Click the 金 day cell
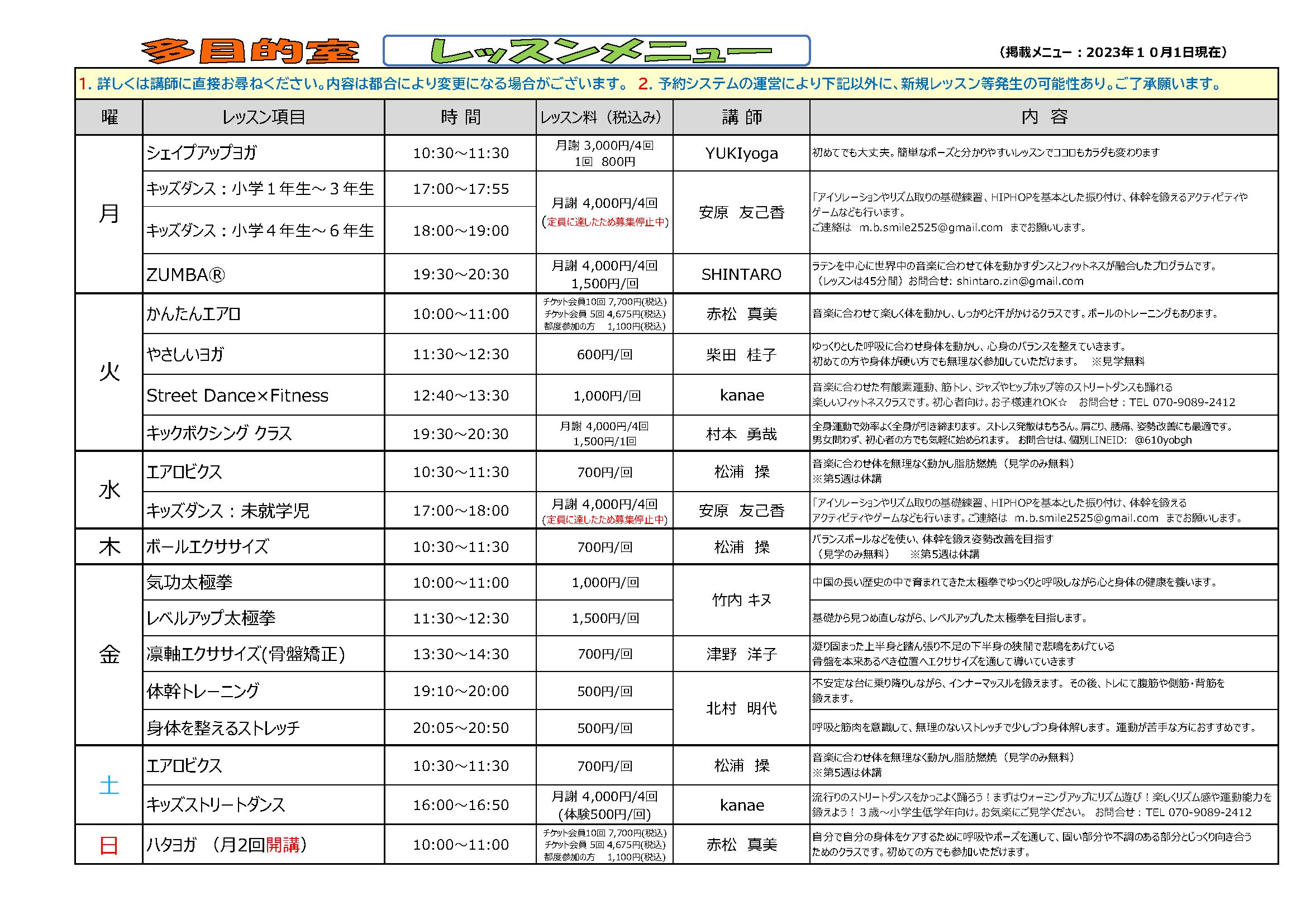Screen dimensions: 1306x924 coord(108,655)
